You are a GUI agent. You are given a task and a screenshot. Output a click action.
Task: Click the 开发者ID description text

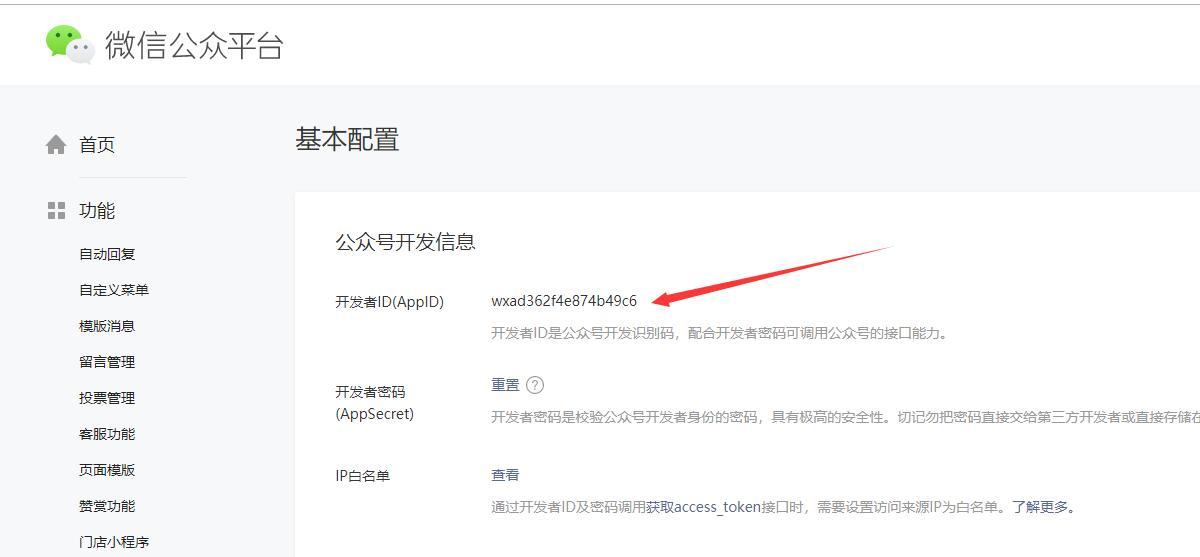(719, 333)
